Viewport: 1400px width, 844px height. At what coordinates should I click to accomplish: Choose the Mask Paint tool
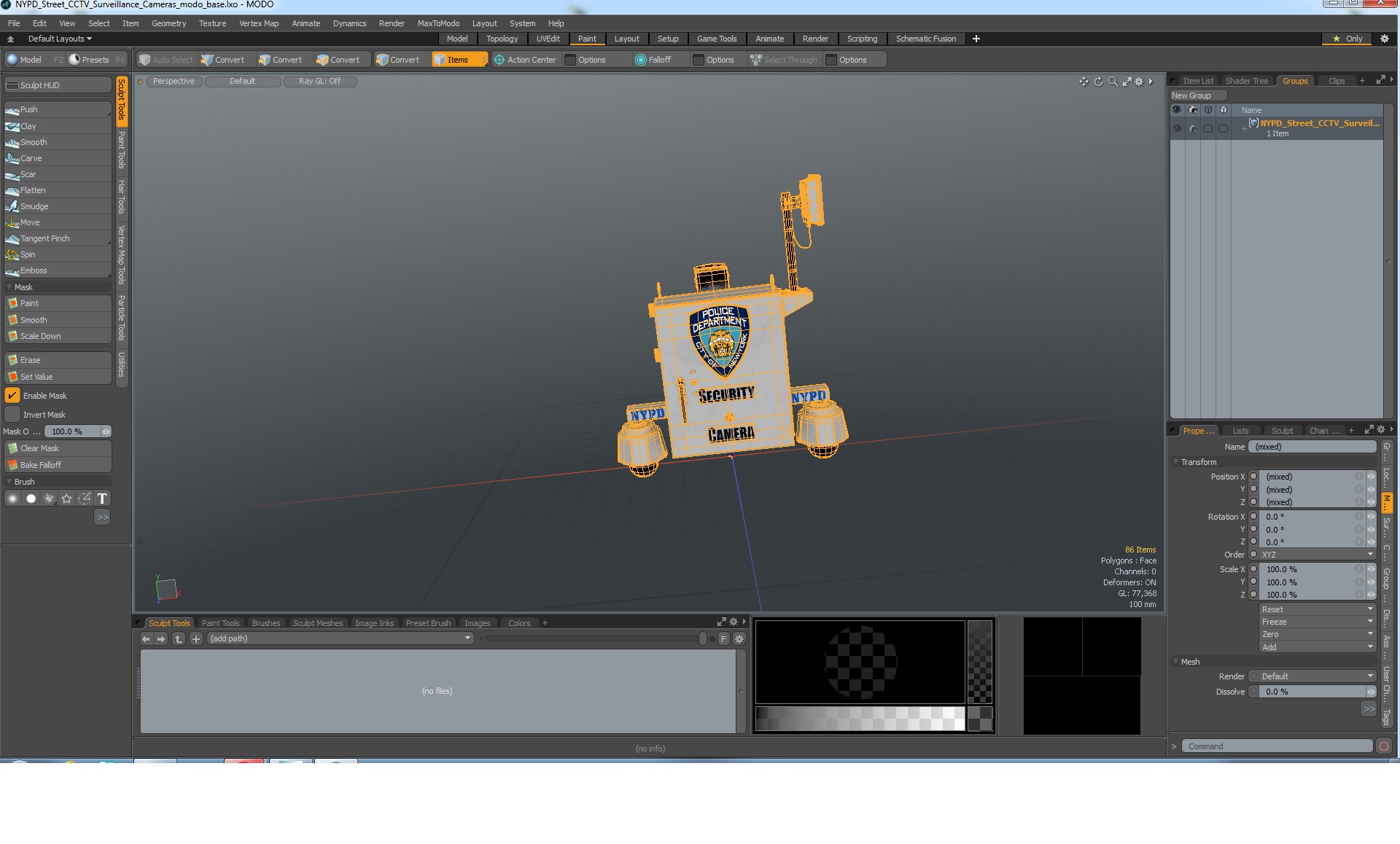pos(58,303)
